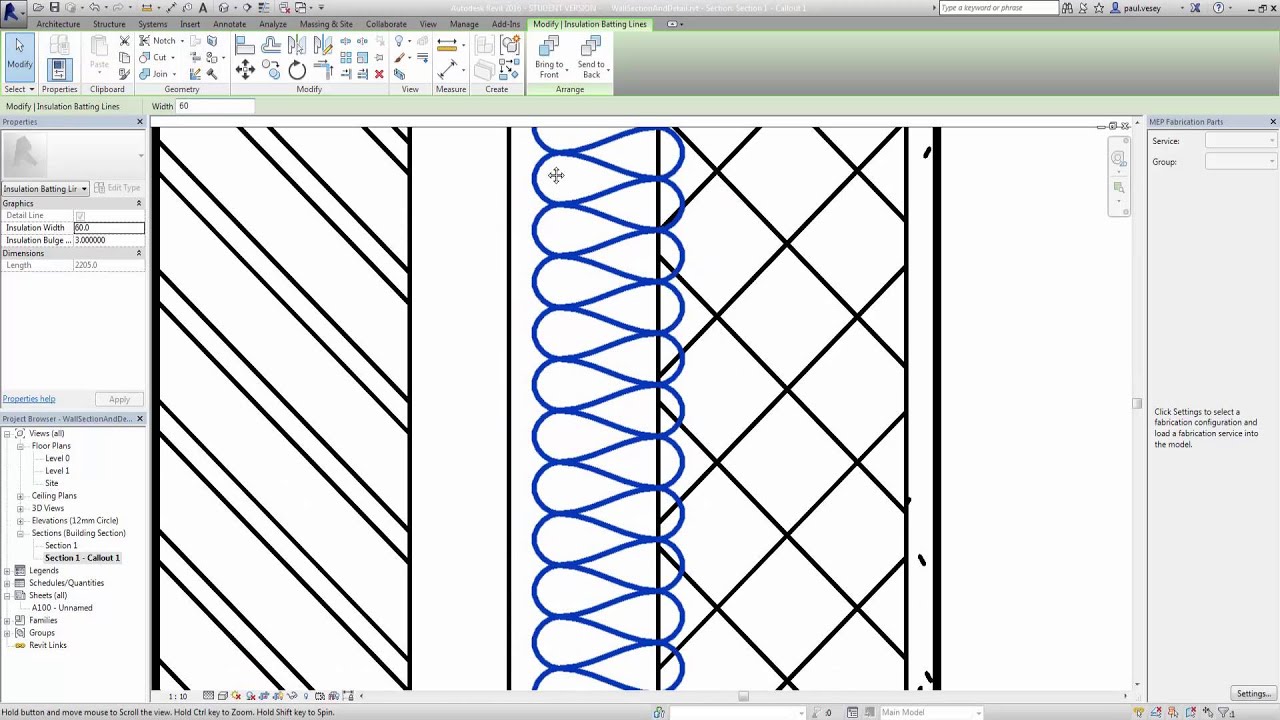Toggle the Properties palette button in ribbon
This screenshot has width=1280, height=720.
click(58, 70)
